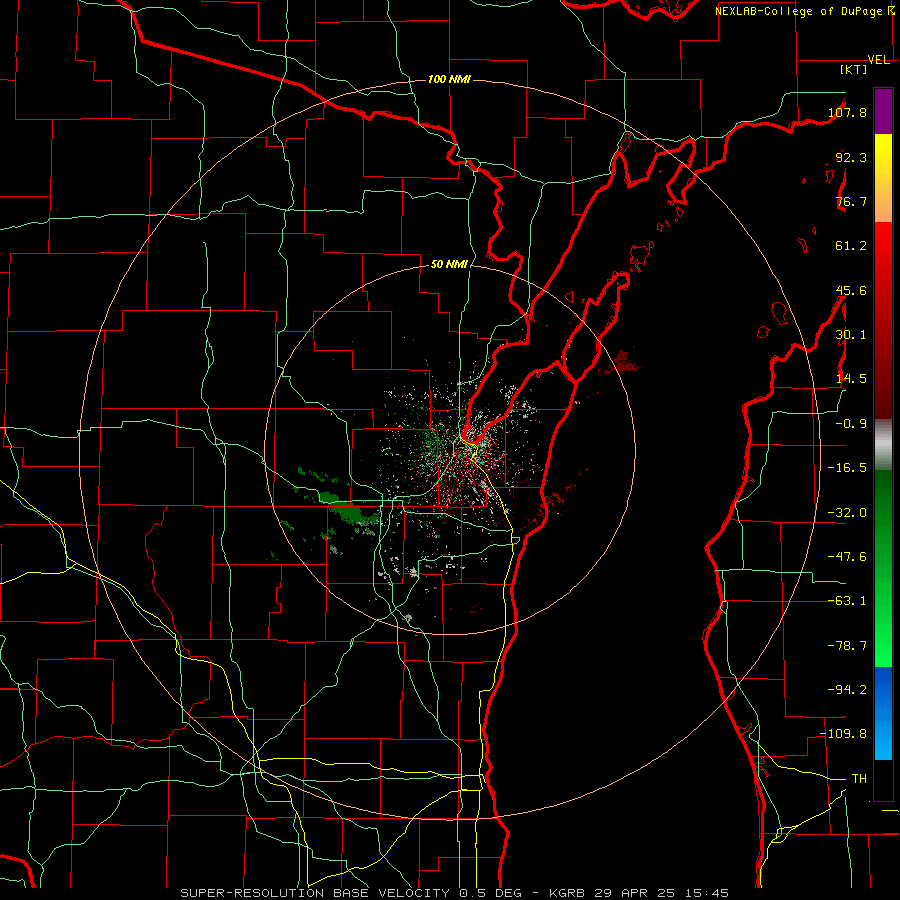Screen dimensions: 900x900
Task: Click the Super-Resolution Base Velocity caption
Action: click(x=454, y=893)
